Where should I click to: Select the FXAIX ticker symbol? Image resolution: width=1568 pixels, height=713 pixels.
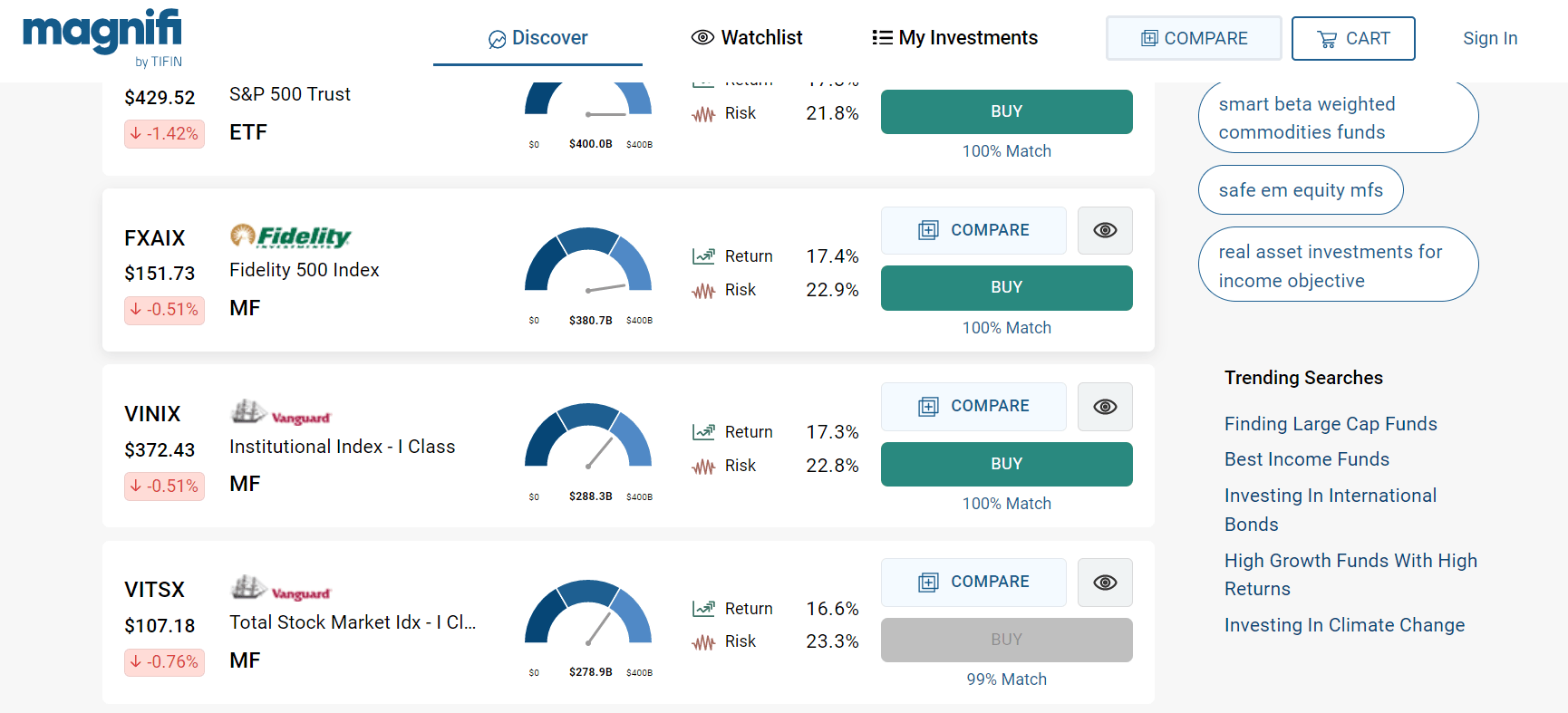[155, 238]
